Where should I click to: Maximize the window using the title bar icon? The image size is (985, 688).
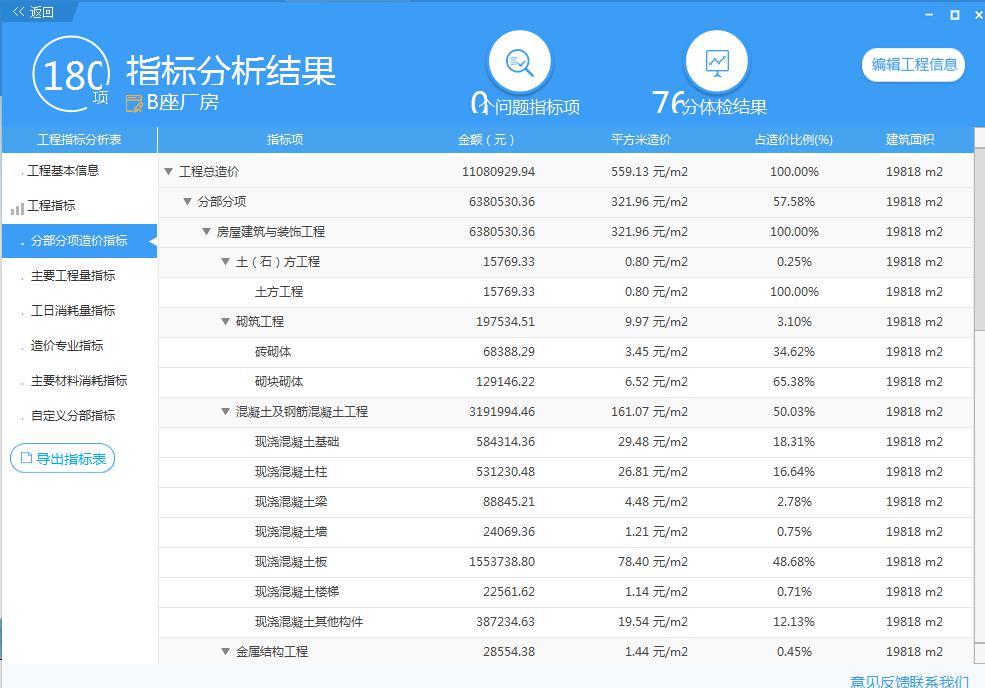pos(954,14)
